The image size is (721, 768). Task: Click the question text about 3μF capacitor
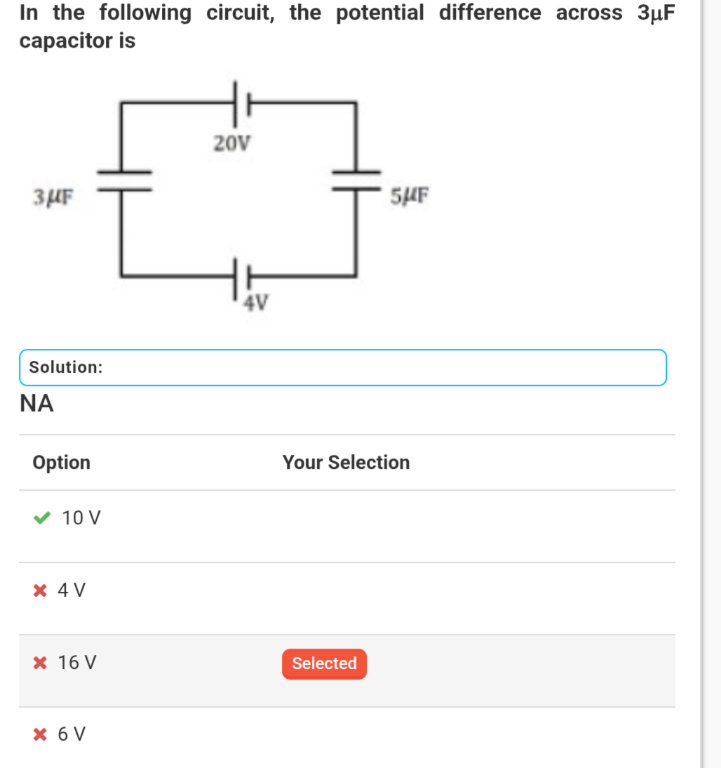point(347,26)
